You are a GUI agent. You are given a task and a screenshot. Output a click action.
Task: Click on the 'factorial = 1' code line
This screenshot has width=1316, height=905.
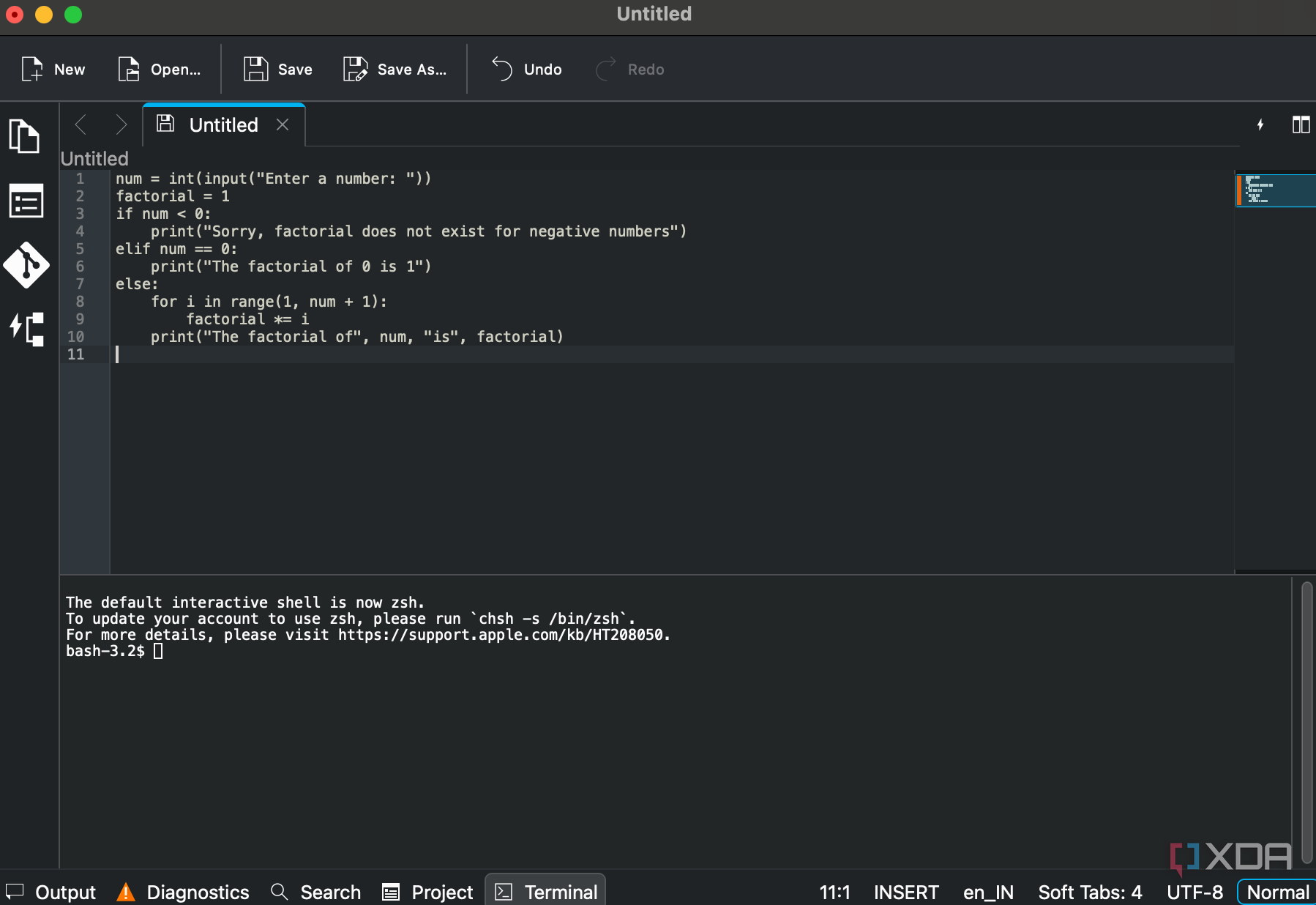click(x=173, y=196)
